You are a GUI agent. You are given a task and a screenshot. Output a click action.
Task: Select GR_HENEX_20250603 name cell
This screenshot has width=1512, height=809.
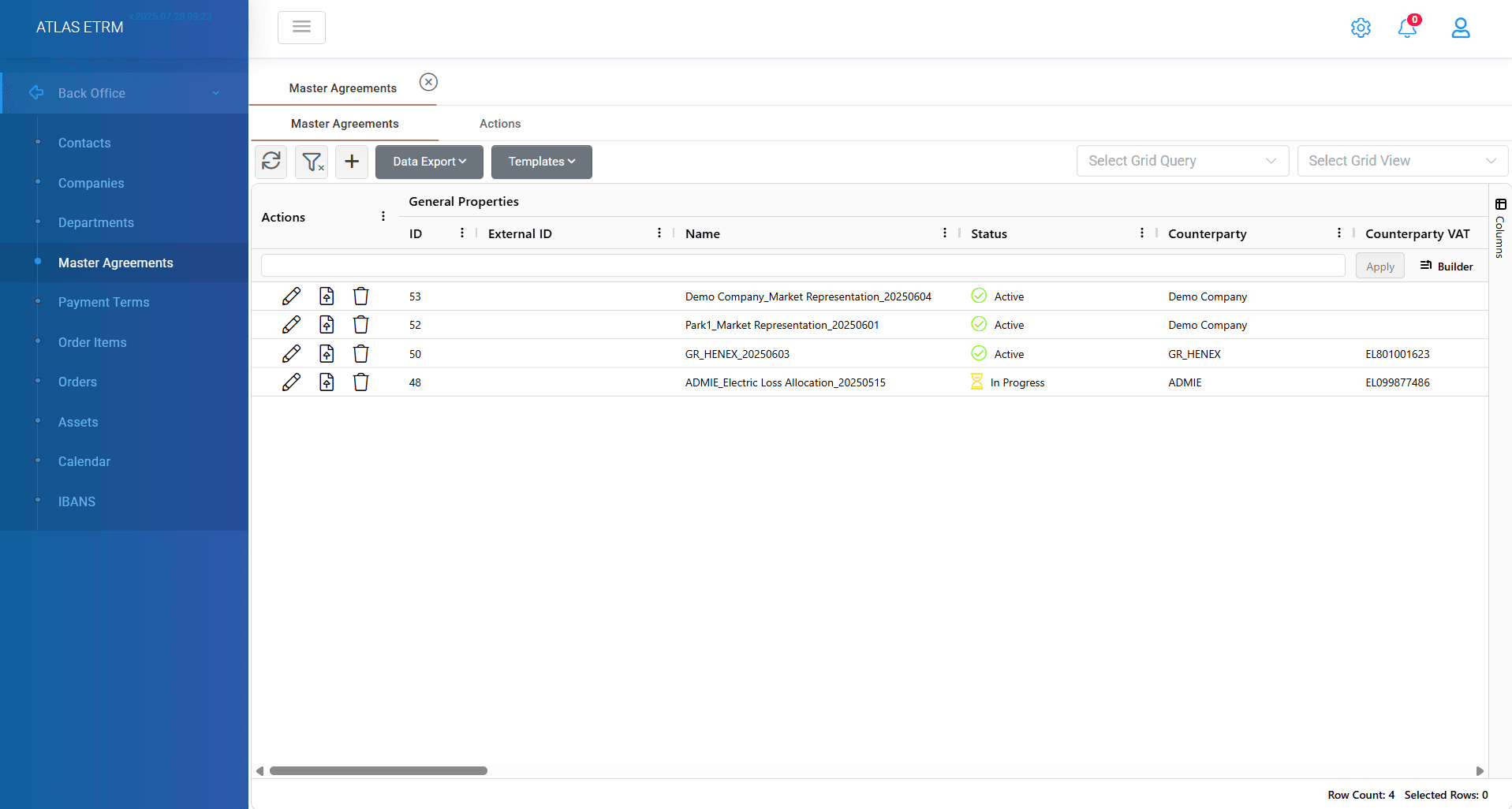[x=737, y=354]
